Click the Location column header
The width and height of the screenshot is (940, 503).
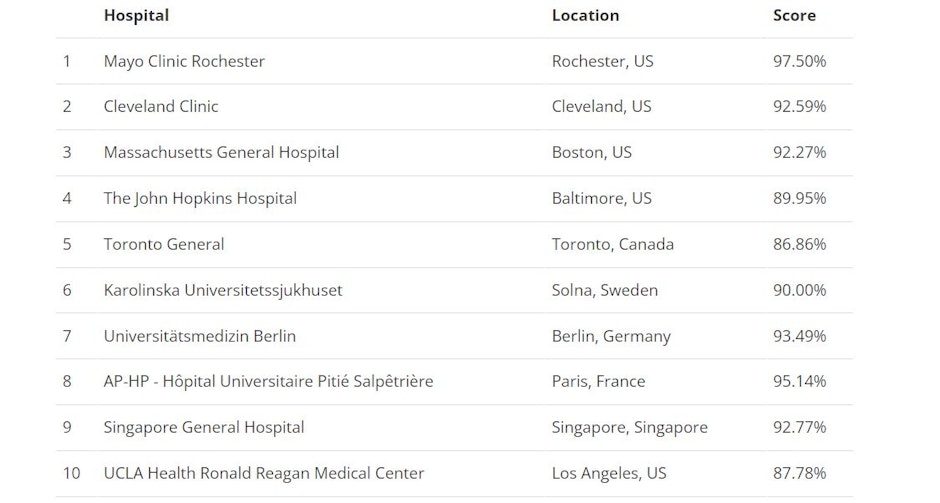585,16
